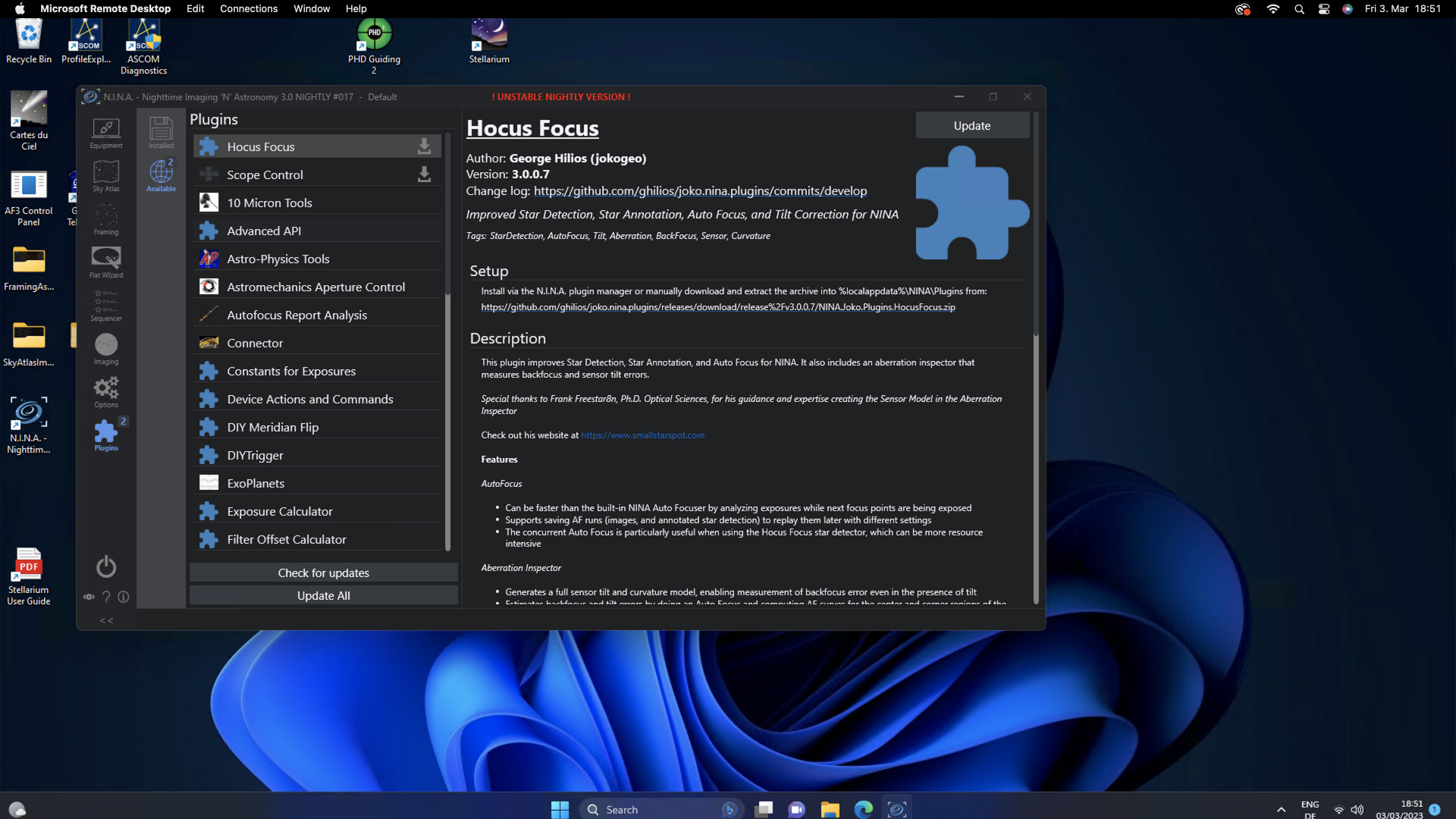Open the Sequencer section
The width and height of the screenshot is (1456, 819).
pyautogui.click(x=106, y=306)
